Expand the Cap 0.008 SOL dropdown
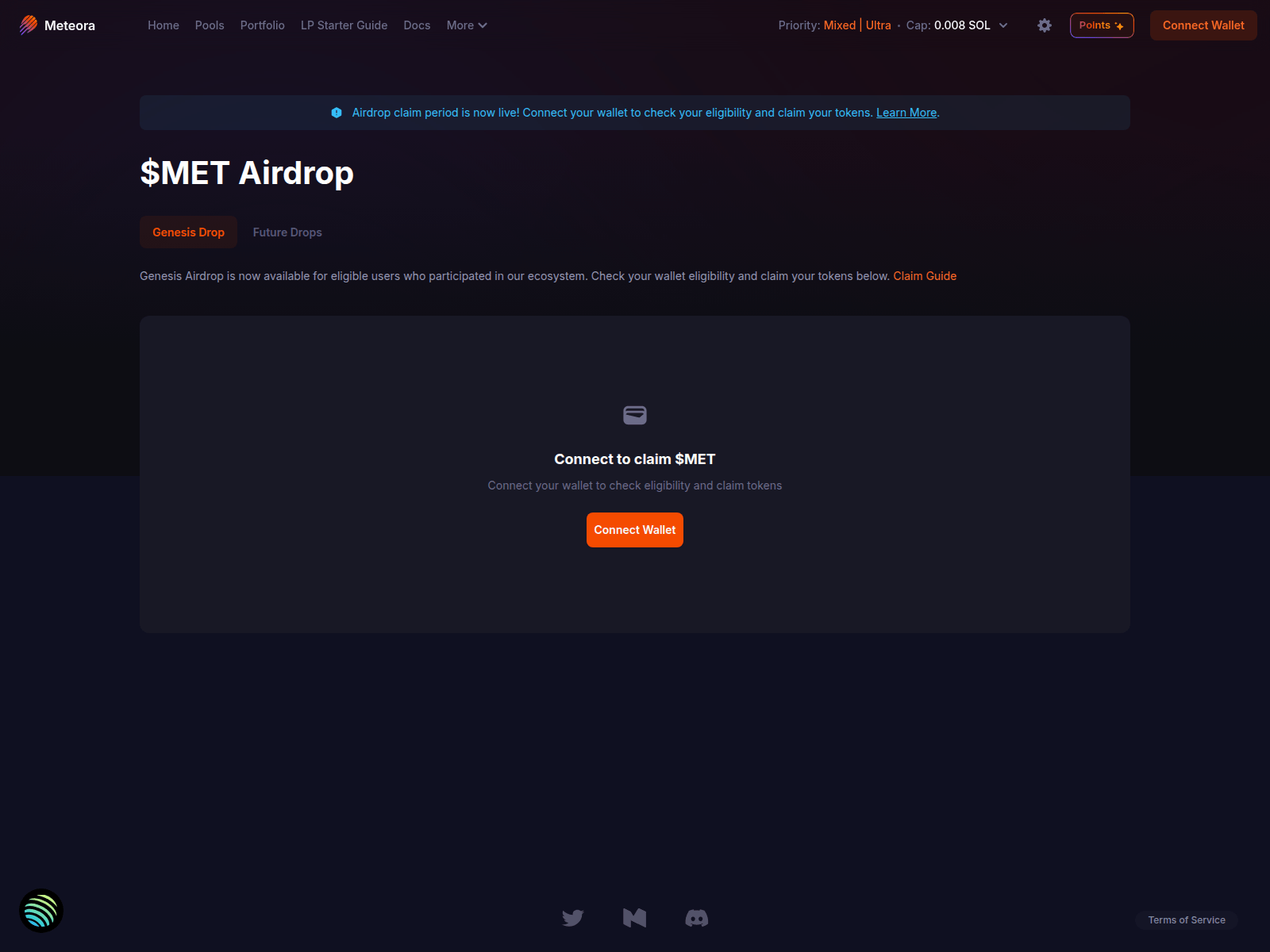This screenshot has height=952, width=1270. click(1004, 25)
